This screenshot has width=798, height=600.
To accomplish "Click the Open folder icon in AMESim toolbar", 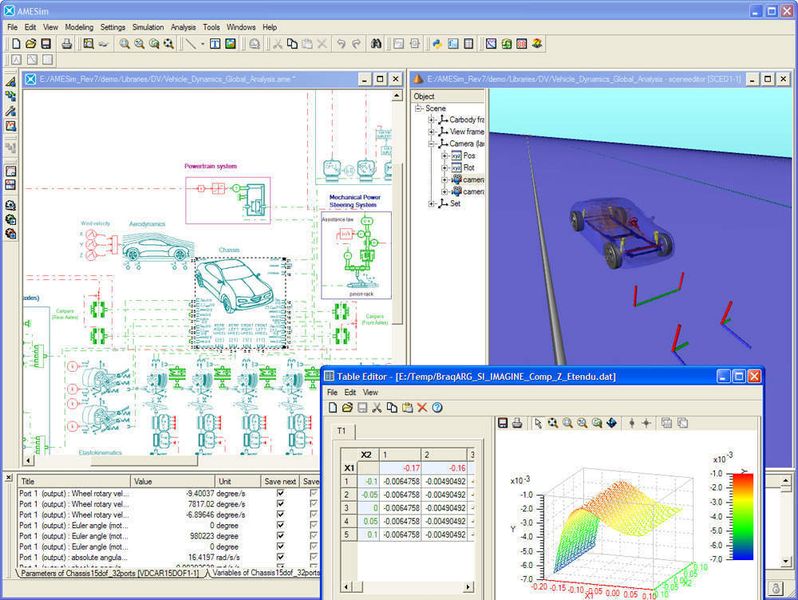I will 31,44.
